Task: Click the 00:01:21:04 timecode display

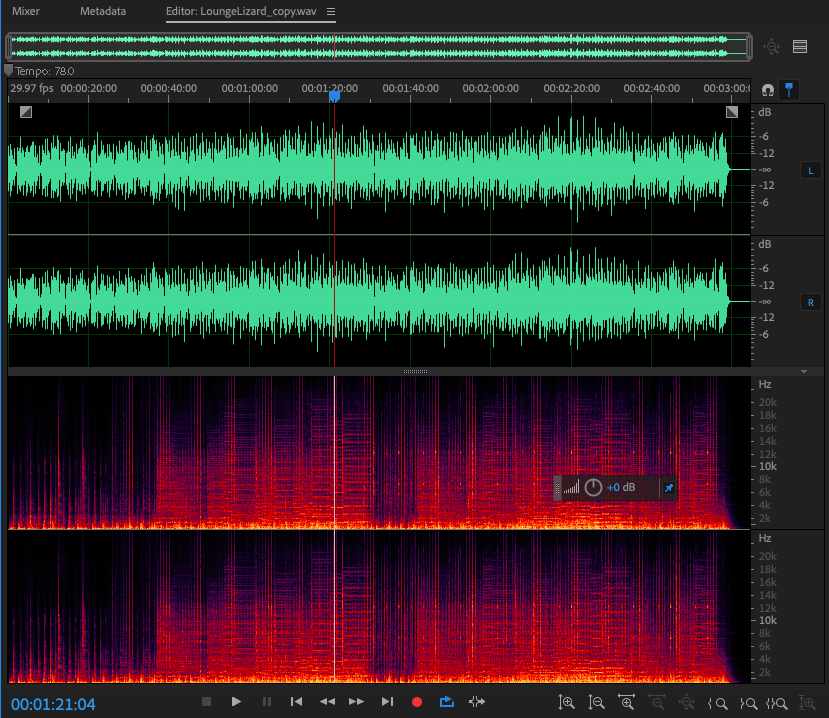Action: tap(53, 704)
